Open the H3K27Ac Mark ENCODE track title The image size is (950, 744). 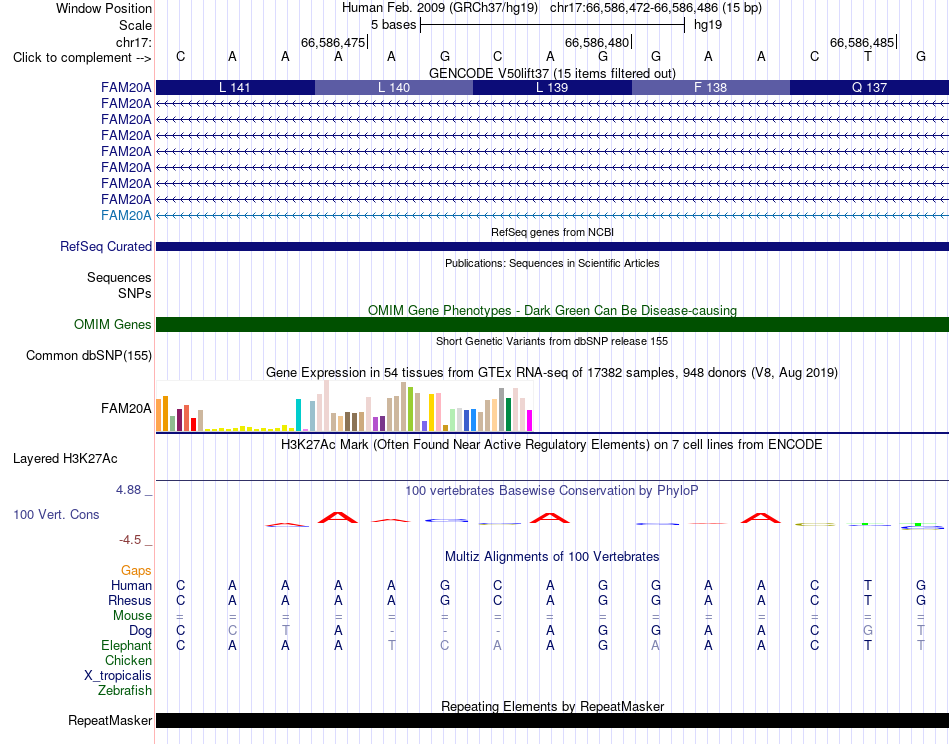tap(552, 445)
